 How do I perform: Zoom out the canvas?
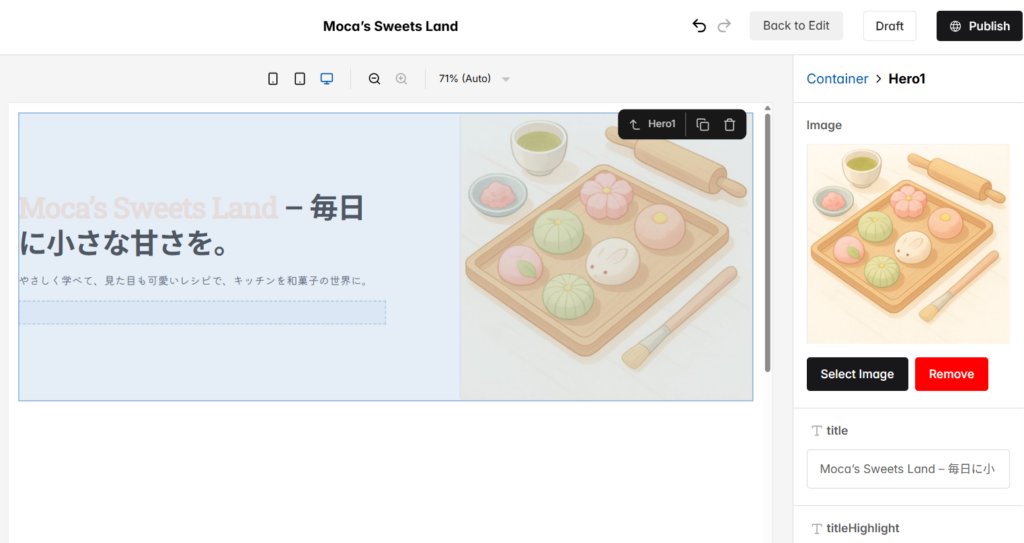point(375,79)
